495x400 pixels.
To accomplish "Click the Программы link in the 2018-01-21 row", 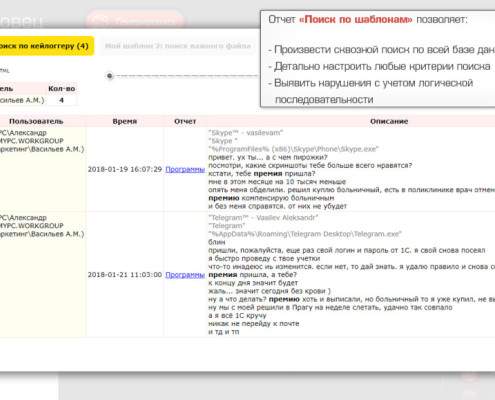I will pyautogui.click(x=185, y=275).
